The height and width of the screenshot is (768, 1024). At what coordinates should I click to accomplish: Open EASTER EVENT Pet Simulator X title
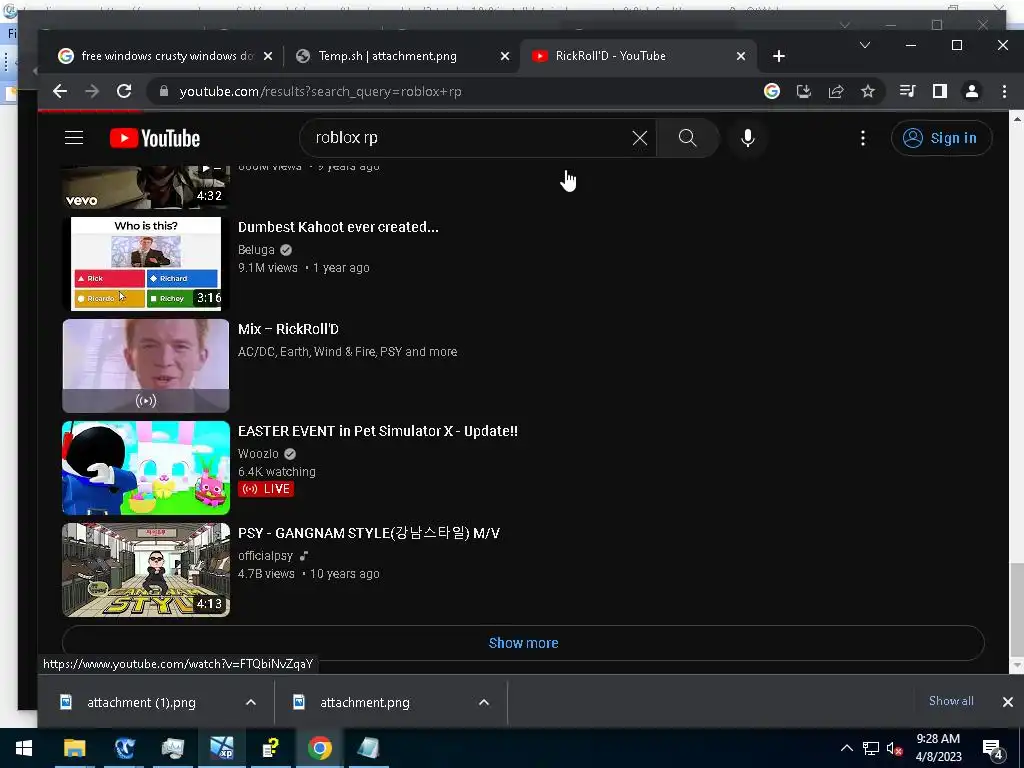tap(377, 431)
